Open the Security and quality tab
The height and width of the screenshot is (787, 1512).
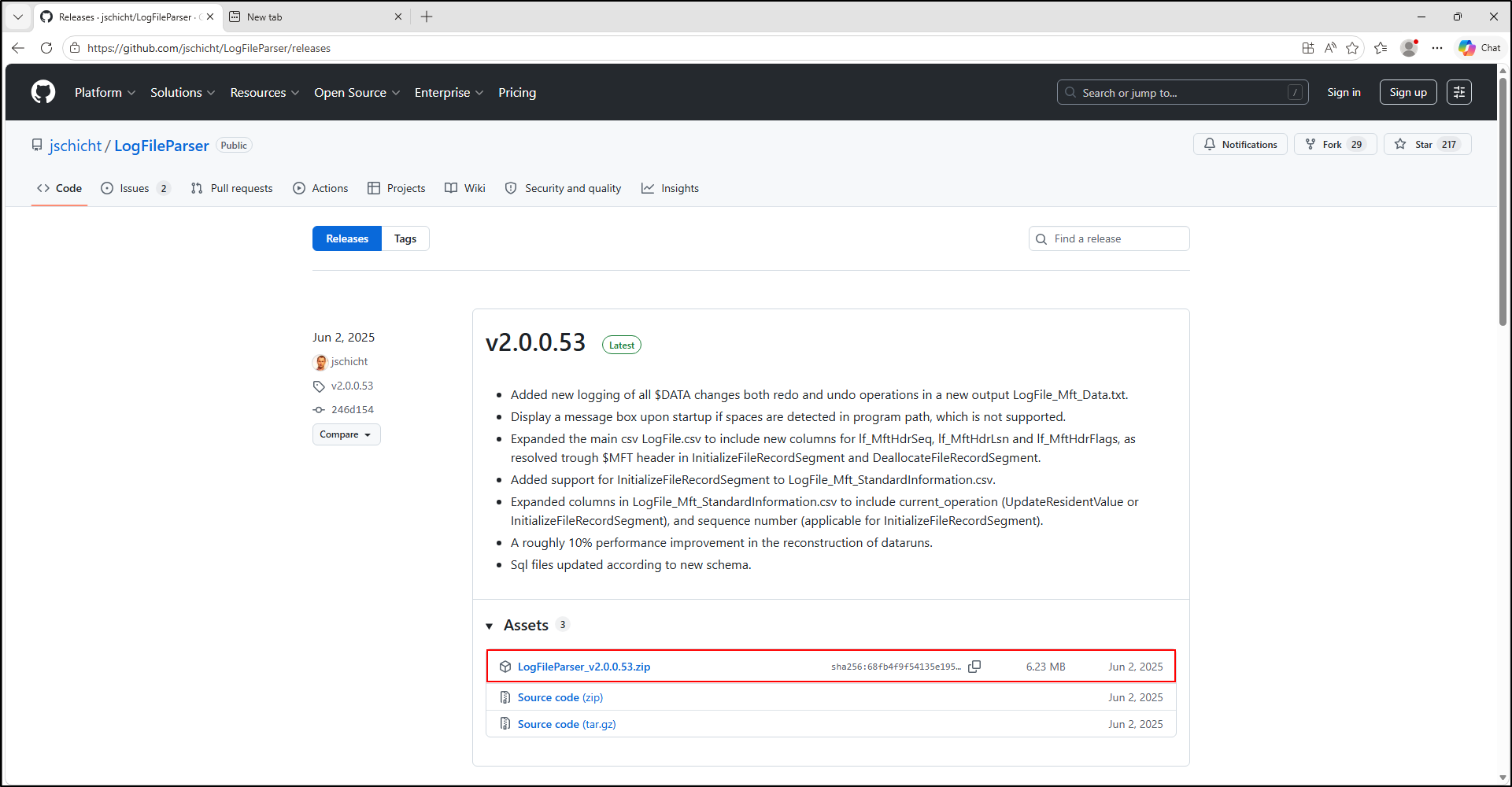(563, 188)
